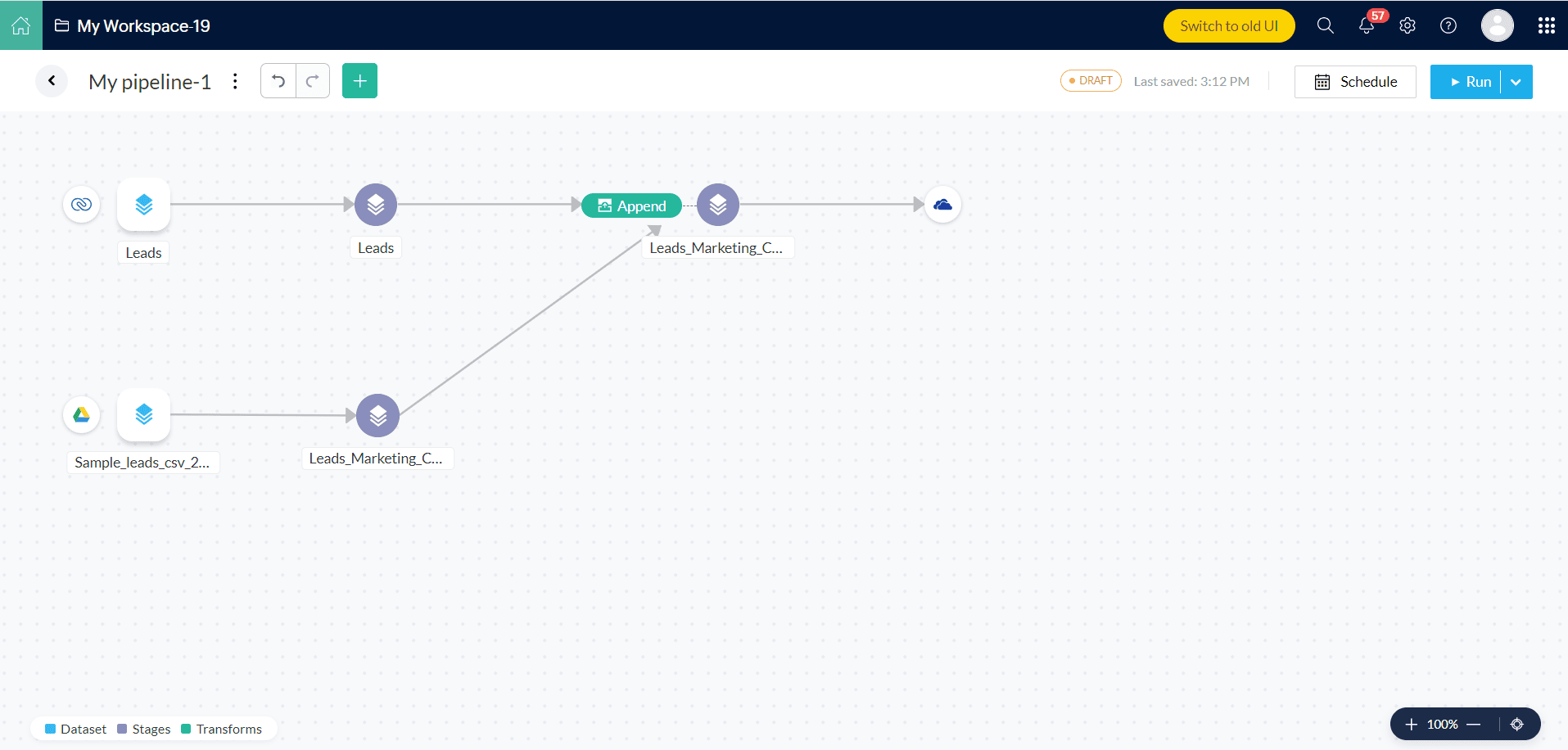
Task: Click the Sample_leads_csv_2... label
Action: (142, 463)
